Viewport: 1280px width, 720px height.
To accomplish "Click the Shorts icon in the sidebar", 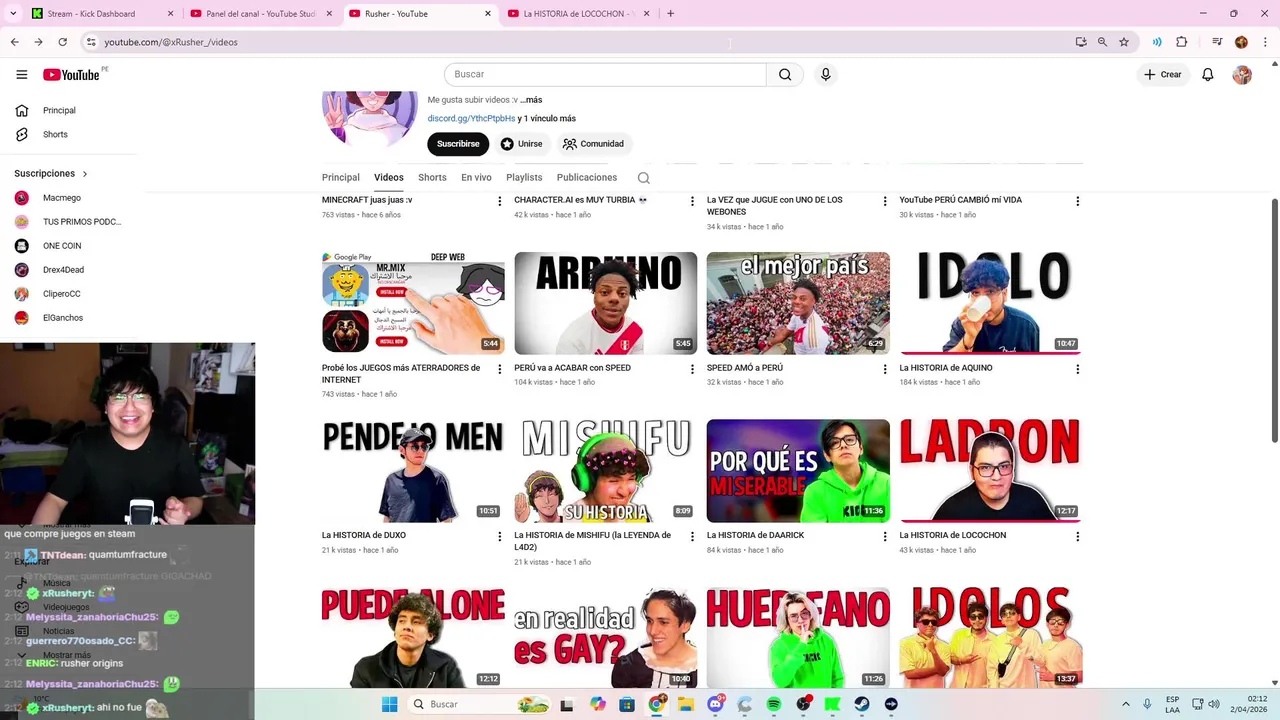I will tap(22, 134).
